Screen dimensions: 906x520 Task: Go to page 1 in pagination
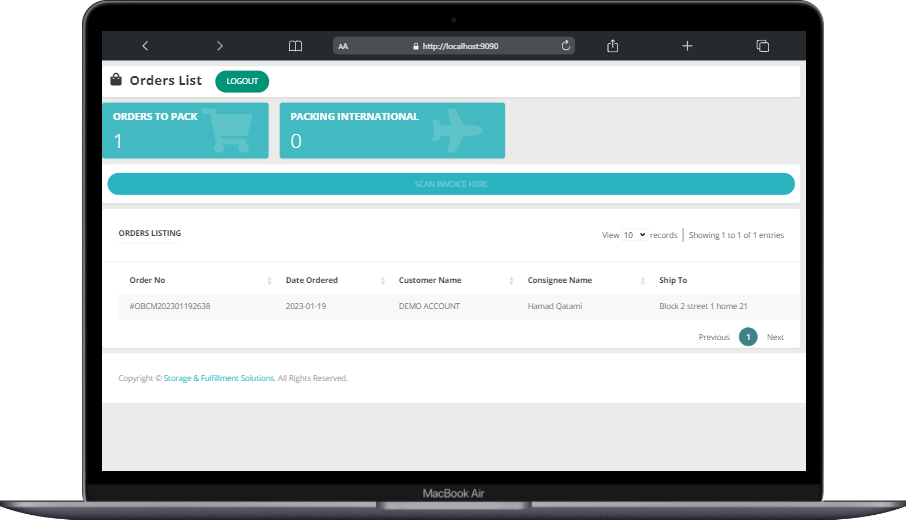748,337
